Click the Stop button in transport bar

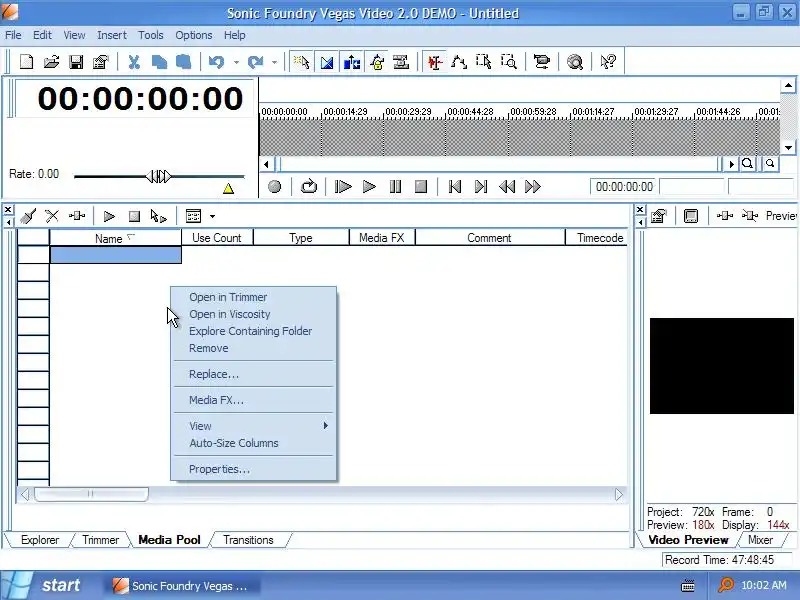pos(421,187)
